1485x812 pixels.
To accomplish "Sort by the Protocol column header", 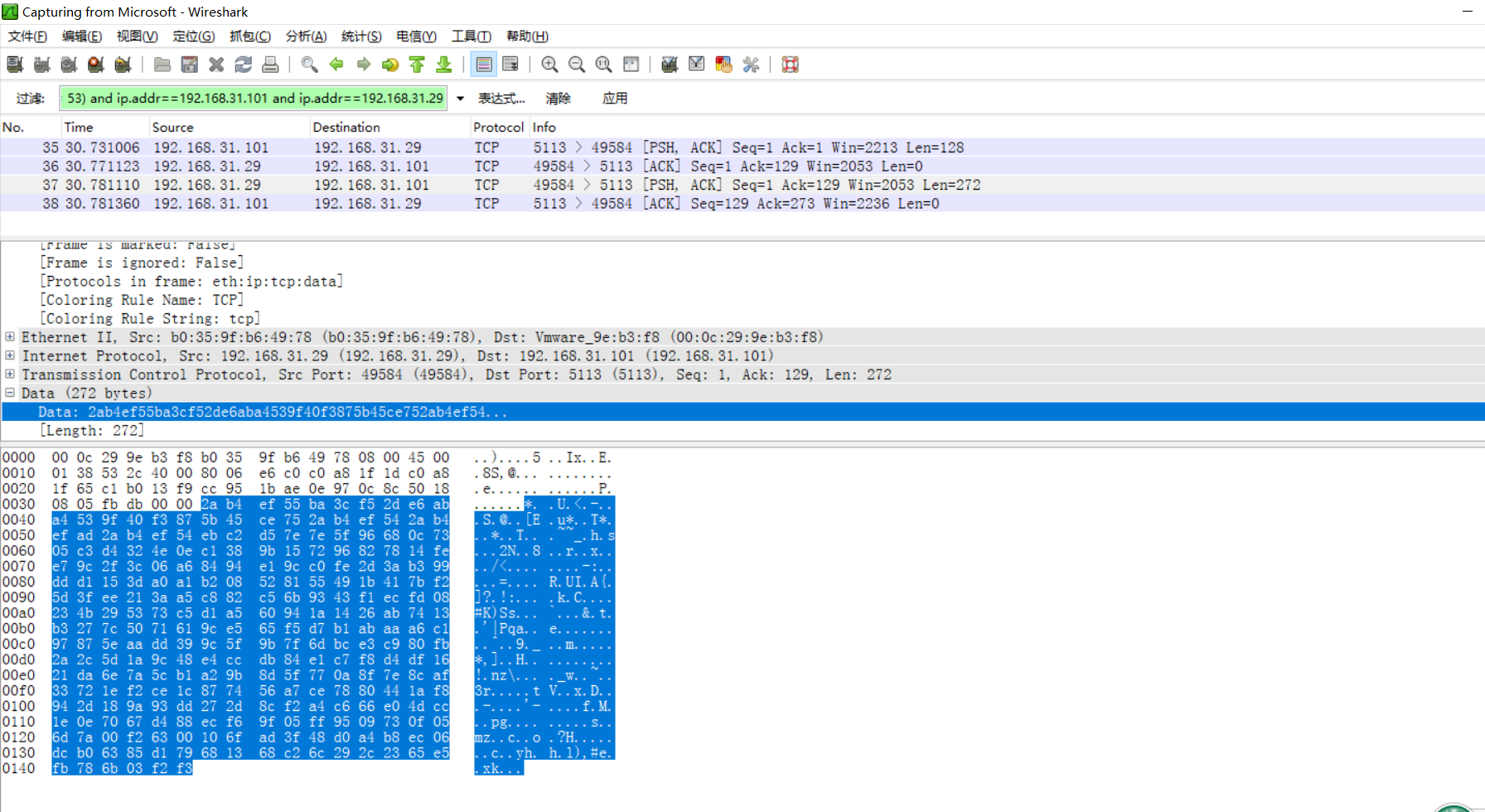I will coord(500,128).
